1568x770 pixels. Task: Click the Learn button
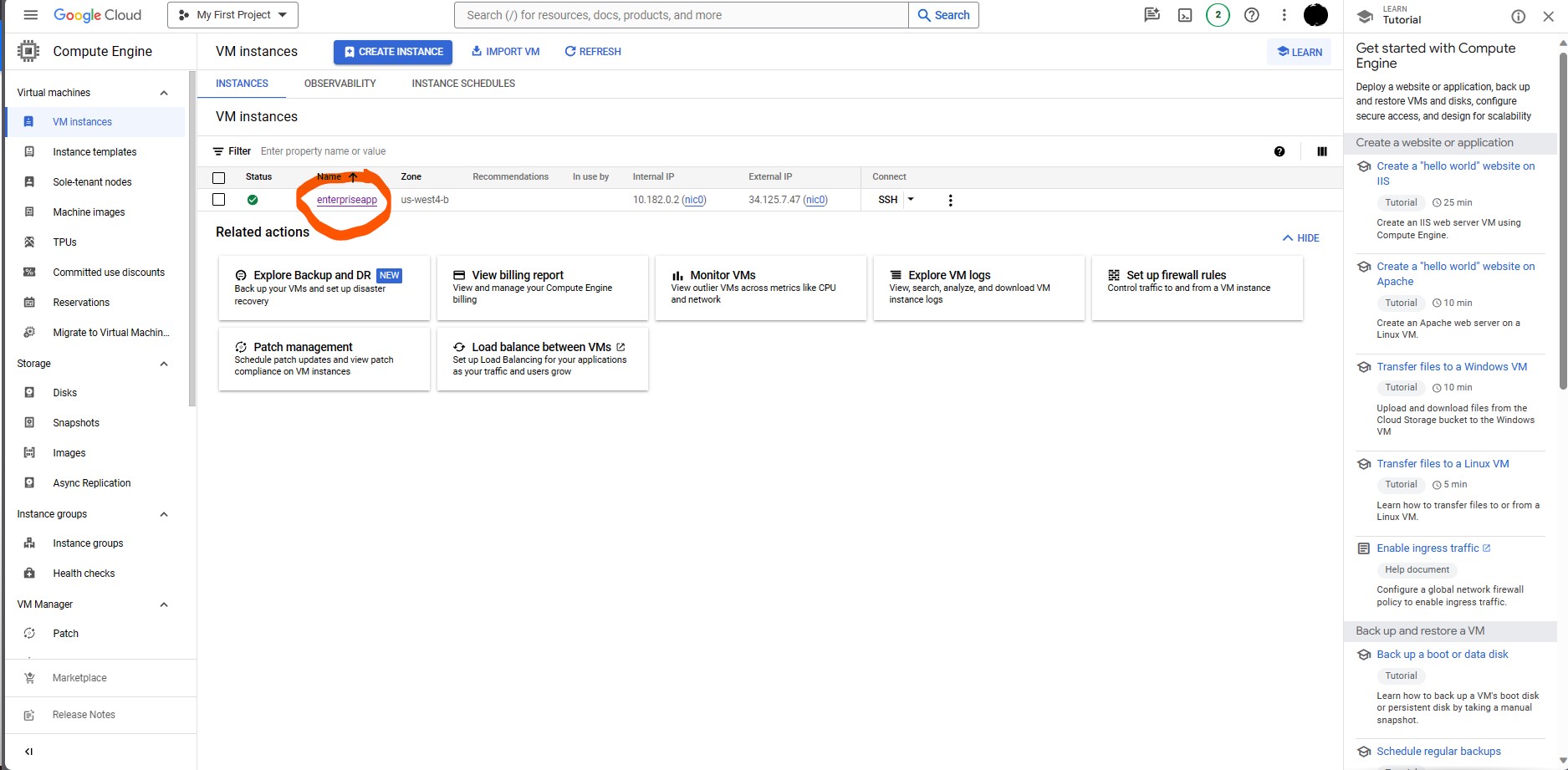coord(1300,52)
